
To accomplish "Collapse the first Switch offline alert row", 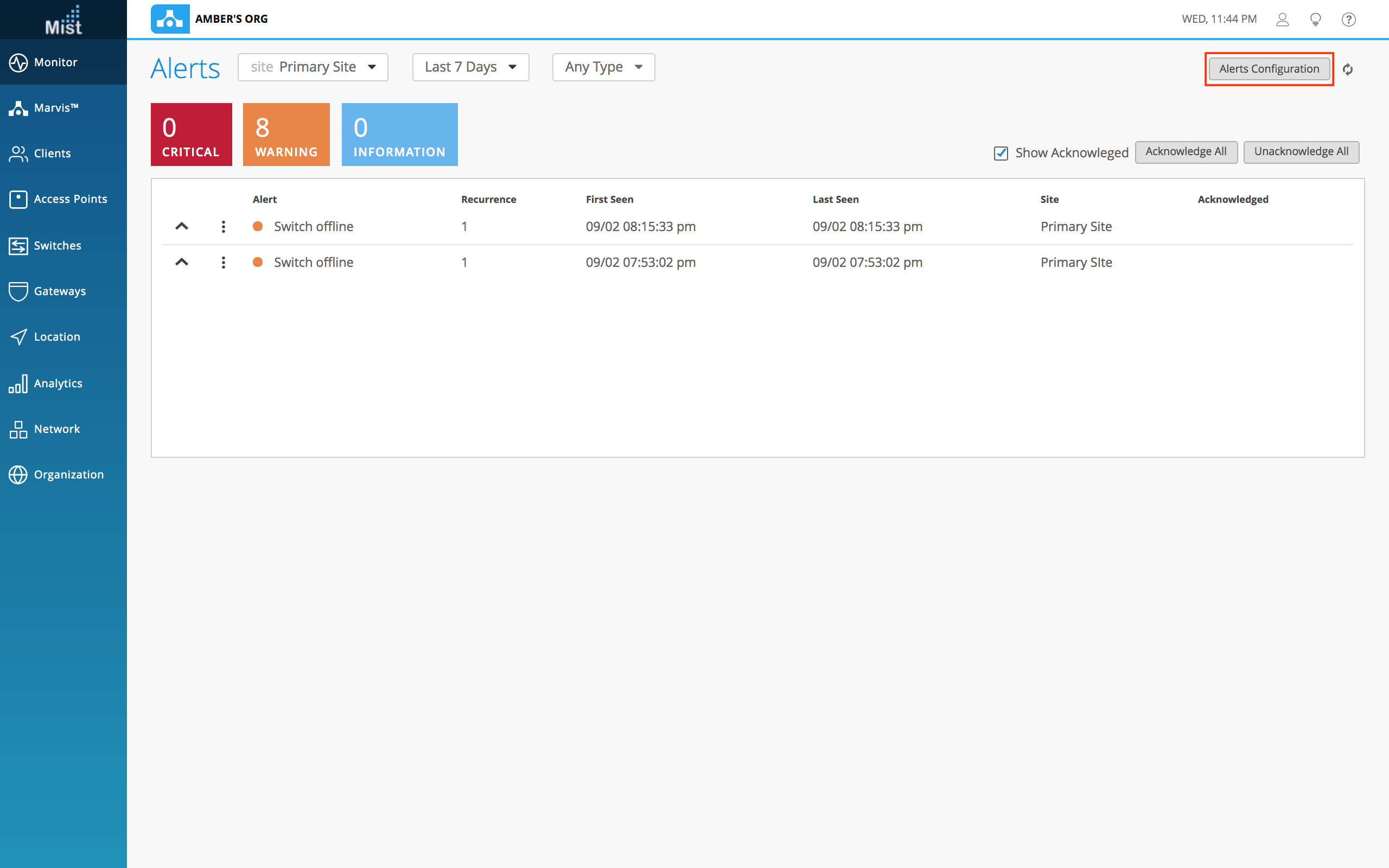I will click(x=181, y=226).
